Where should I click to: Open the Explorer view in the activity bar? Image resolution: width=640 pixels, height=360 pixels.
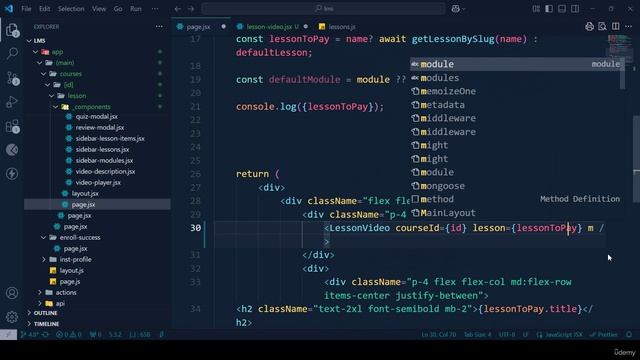12,30
